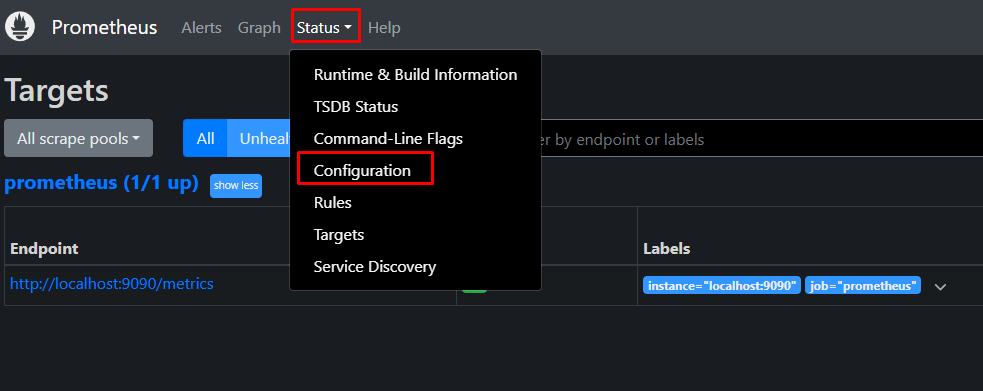Image resolution: width=983 pixels, height=391 pixels.
Task: Select Configuration from Status menu
Action: tap(415, 170)
